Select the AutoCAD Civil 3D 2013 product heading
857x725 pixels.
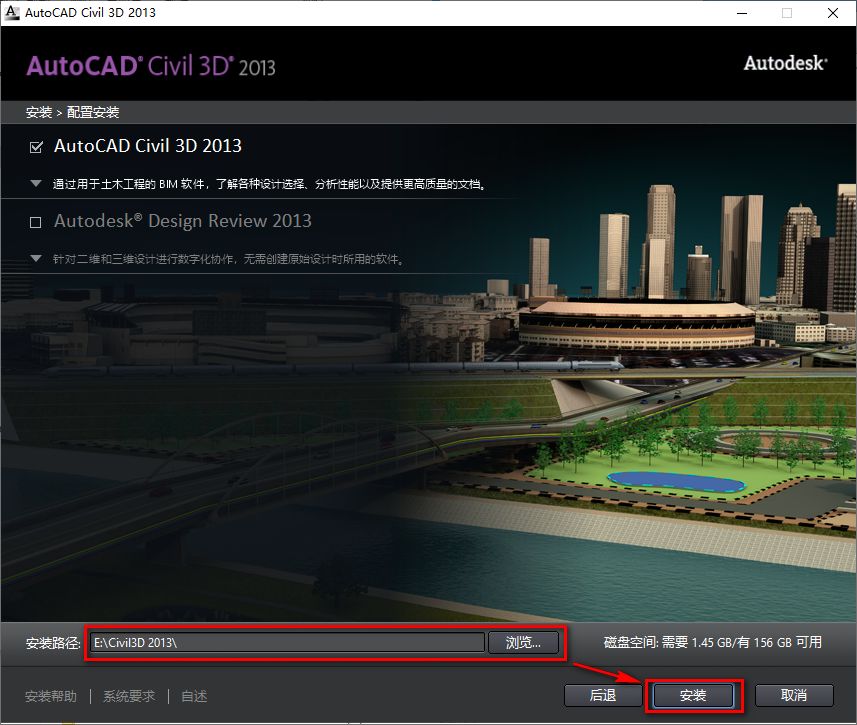148,145
